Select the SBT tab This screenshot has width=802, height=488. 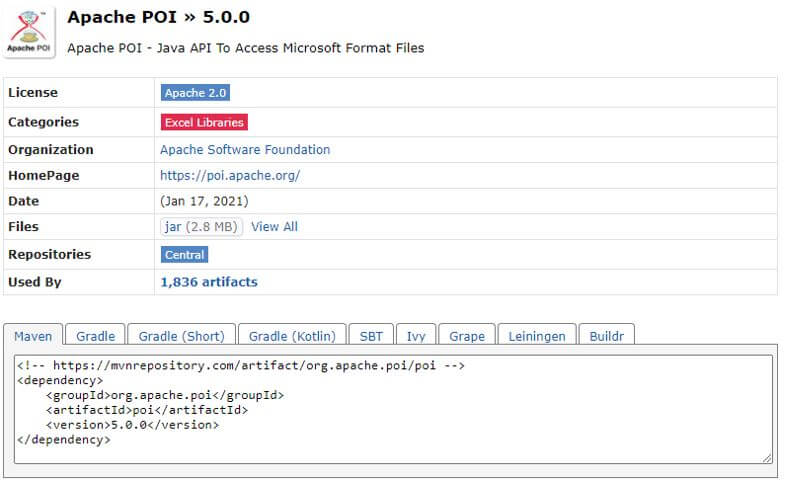tap(371, 336)
